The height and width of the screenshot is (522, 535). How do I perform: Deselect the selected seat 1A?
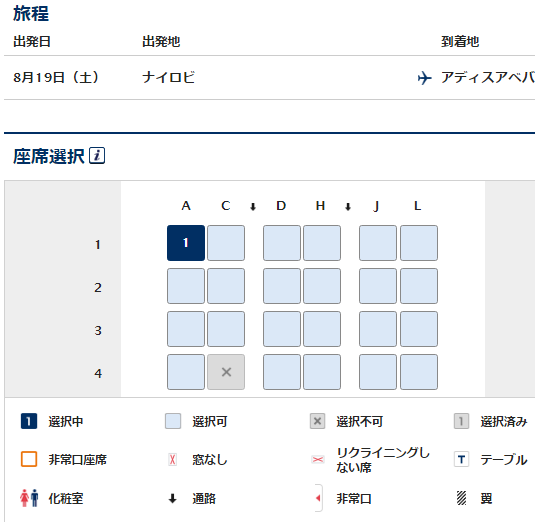point(186,243)
